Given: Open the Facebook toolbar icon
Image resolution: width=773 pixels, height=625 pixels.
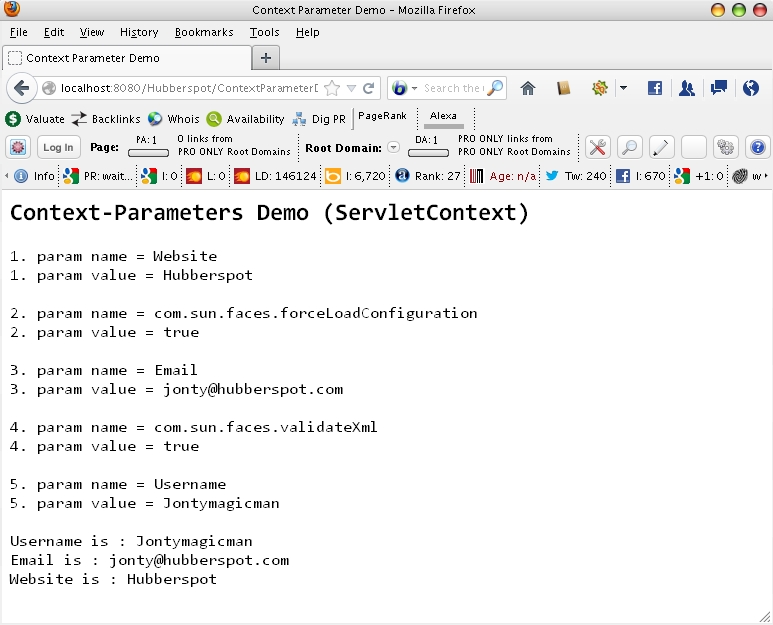Looking at the screenshot, I should pos(655,88).
